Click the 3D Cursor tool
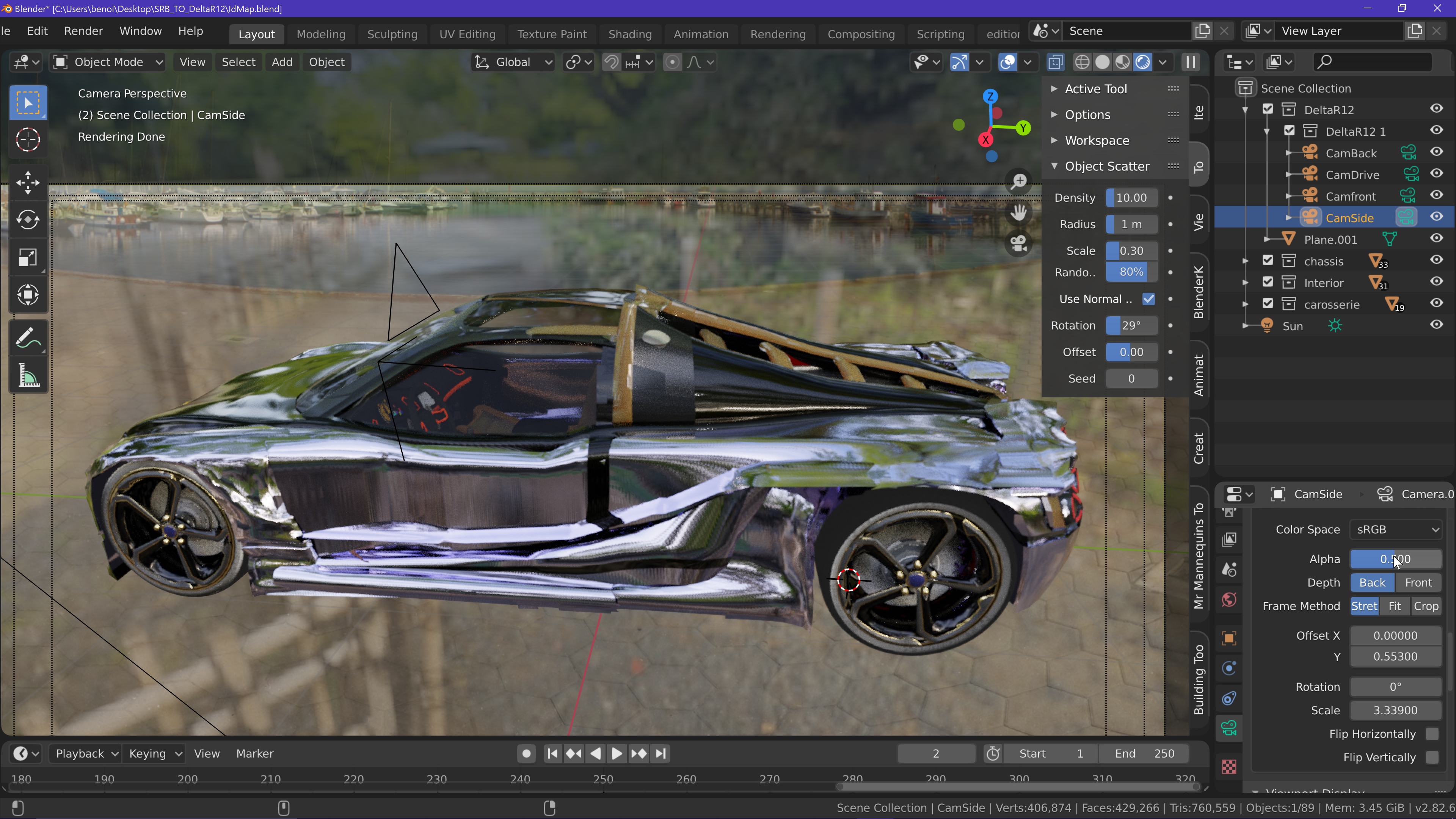1456x819 pixels. (28, 140)
